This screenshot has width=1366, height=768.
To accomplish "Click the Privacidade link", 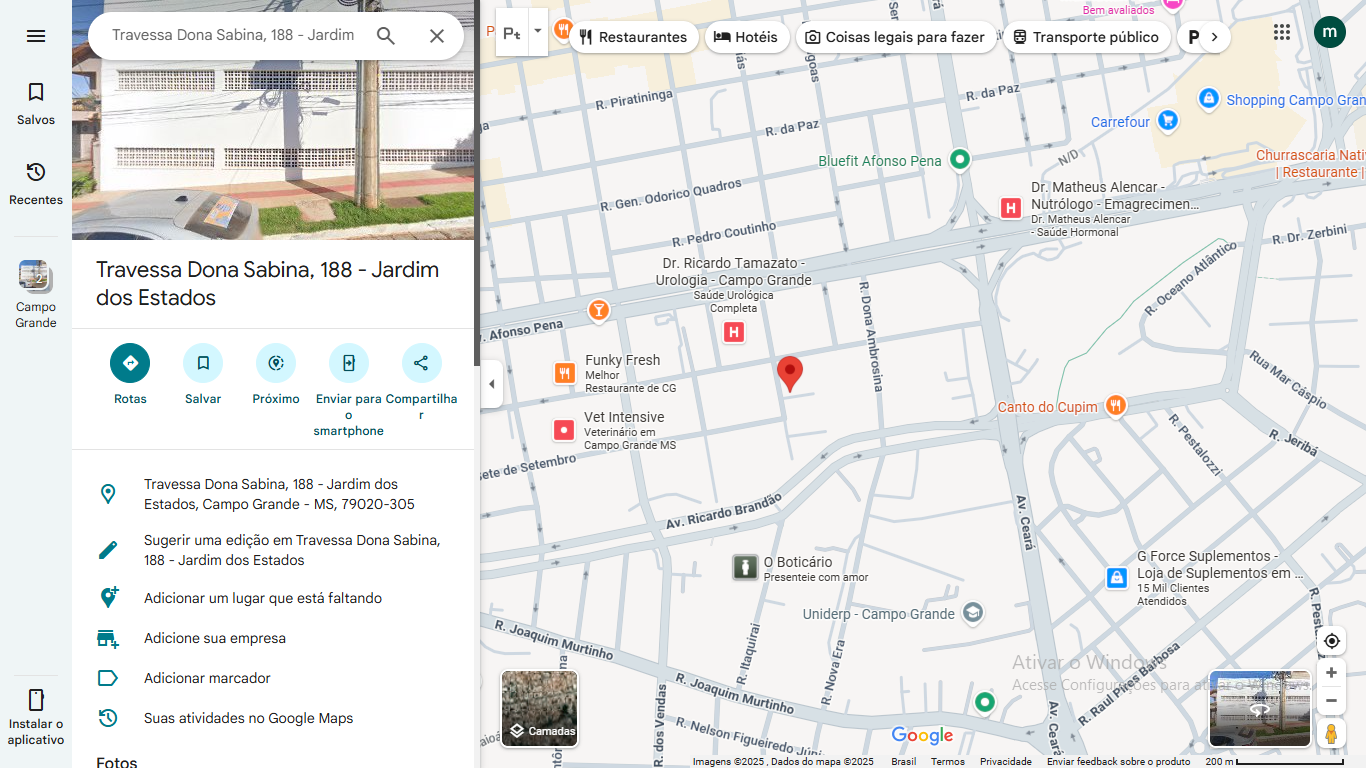I will pyautogui.click(x=1006, y=762).
